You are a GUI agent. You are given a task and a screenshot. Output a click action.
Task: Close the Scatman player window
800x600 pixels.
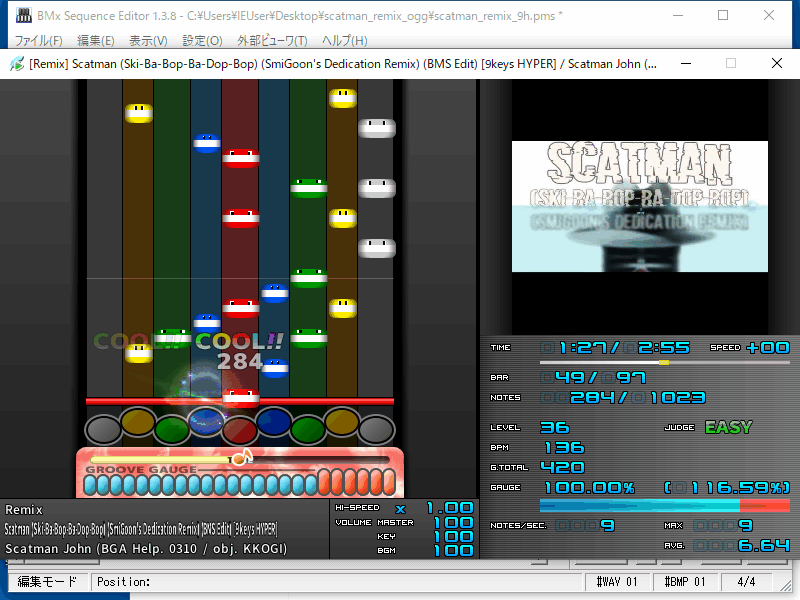(x=776, y=63)
